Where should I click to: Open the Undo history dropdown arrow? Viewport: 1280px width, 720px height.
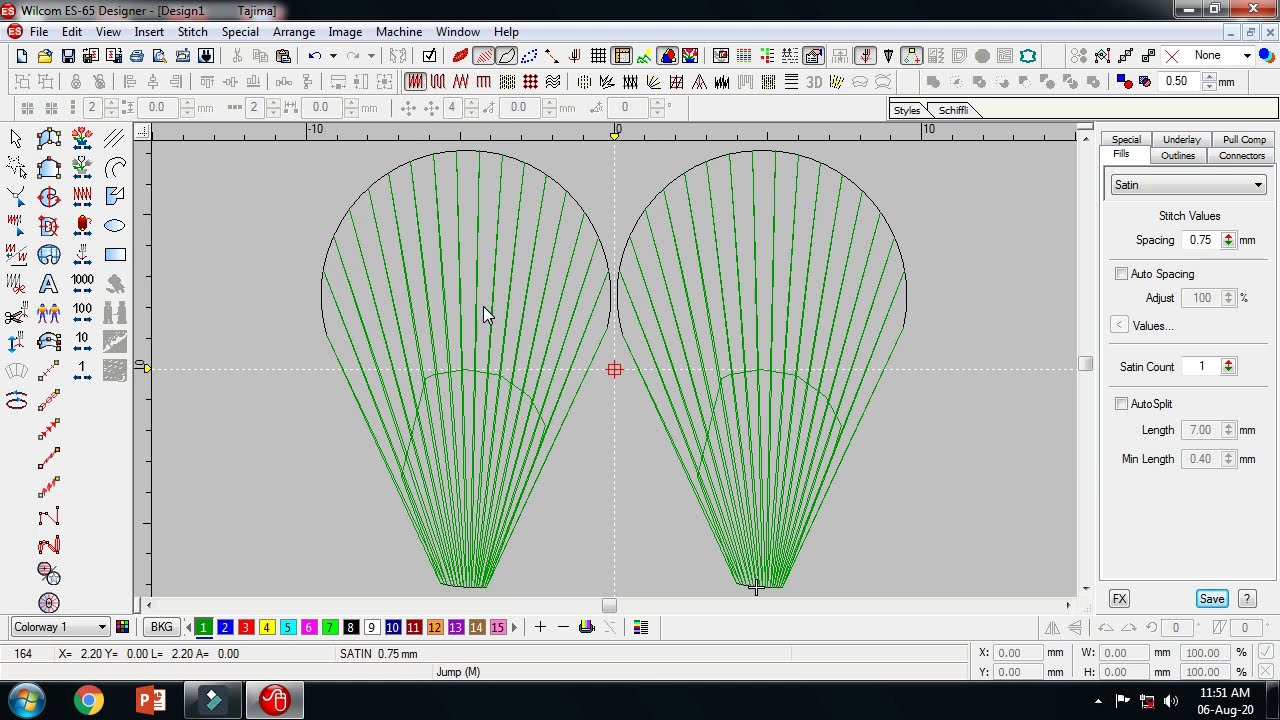(333, 56)
